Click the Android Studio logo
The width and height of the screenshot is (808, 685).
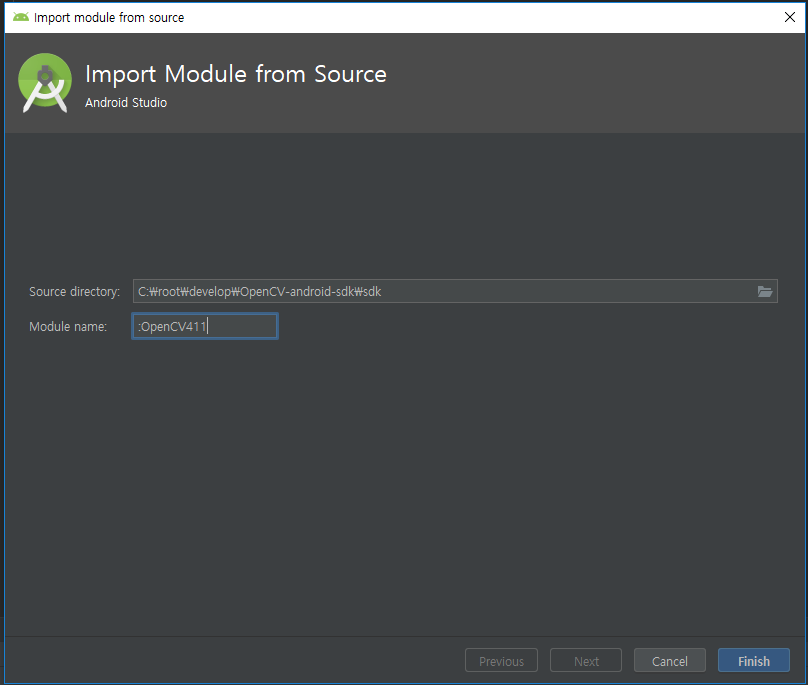(x=45, y=83)
